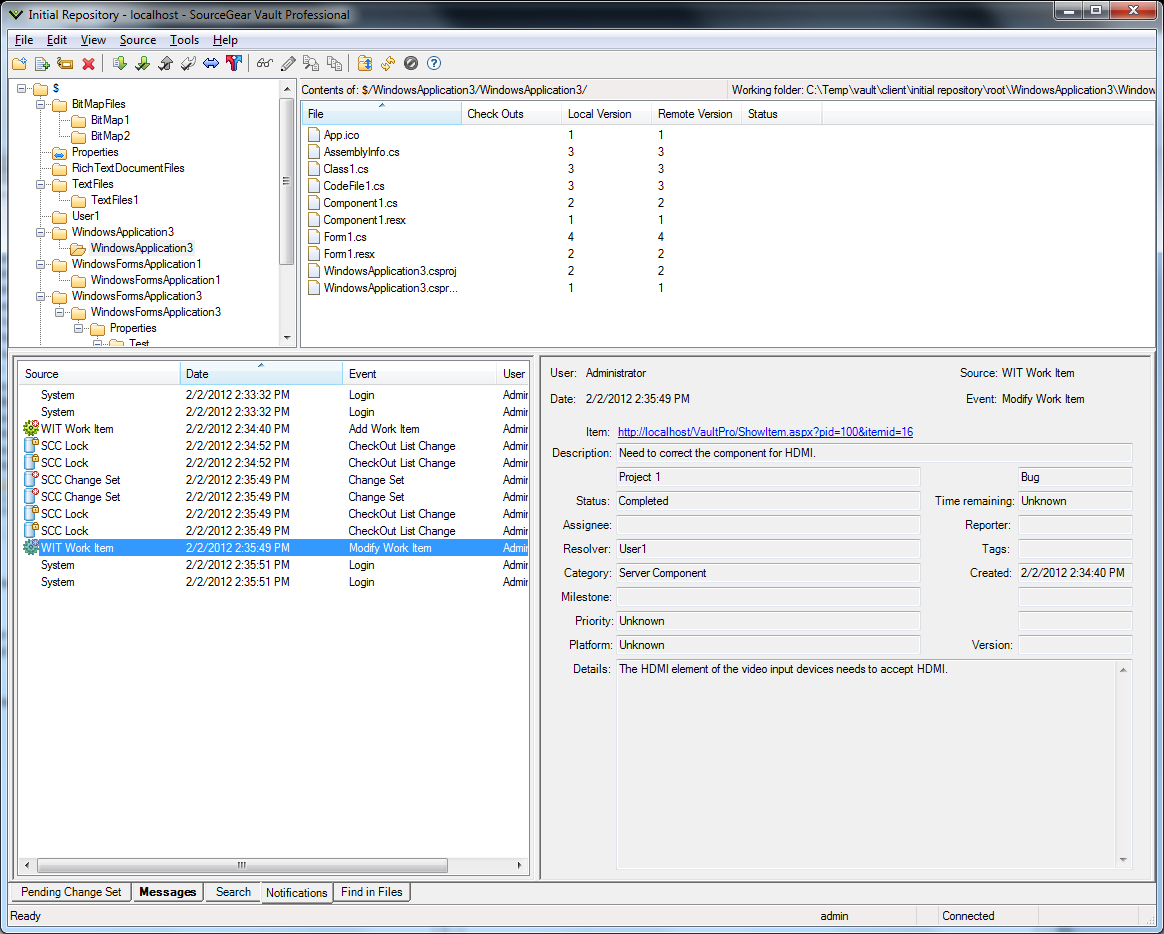Viewport: 1164px width, 934px height.
Task: Sort the file list by Remote Version column
Action: (x=695, y=114)
